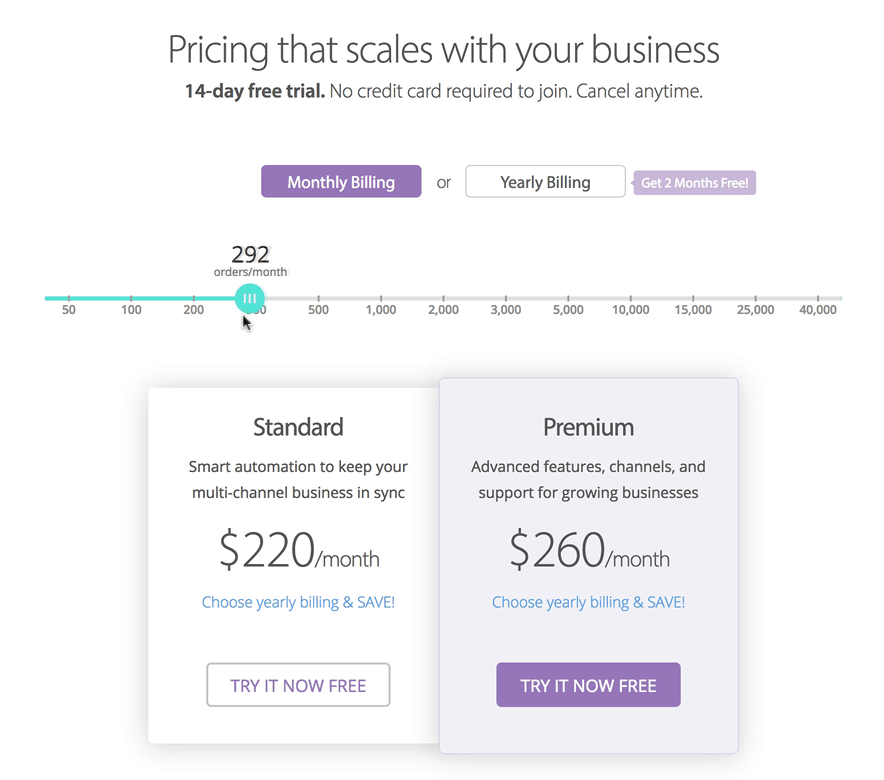Select Monthly Billing option

[341, 181]
